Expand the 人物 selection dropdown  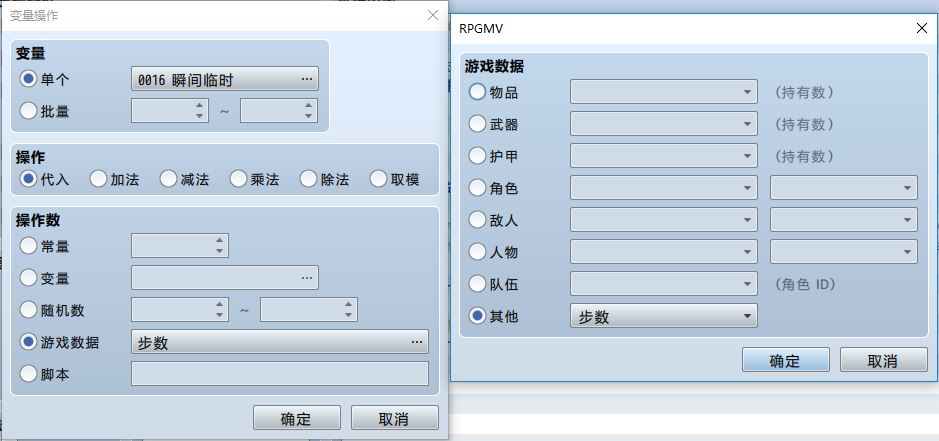(x=664, y=252)
